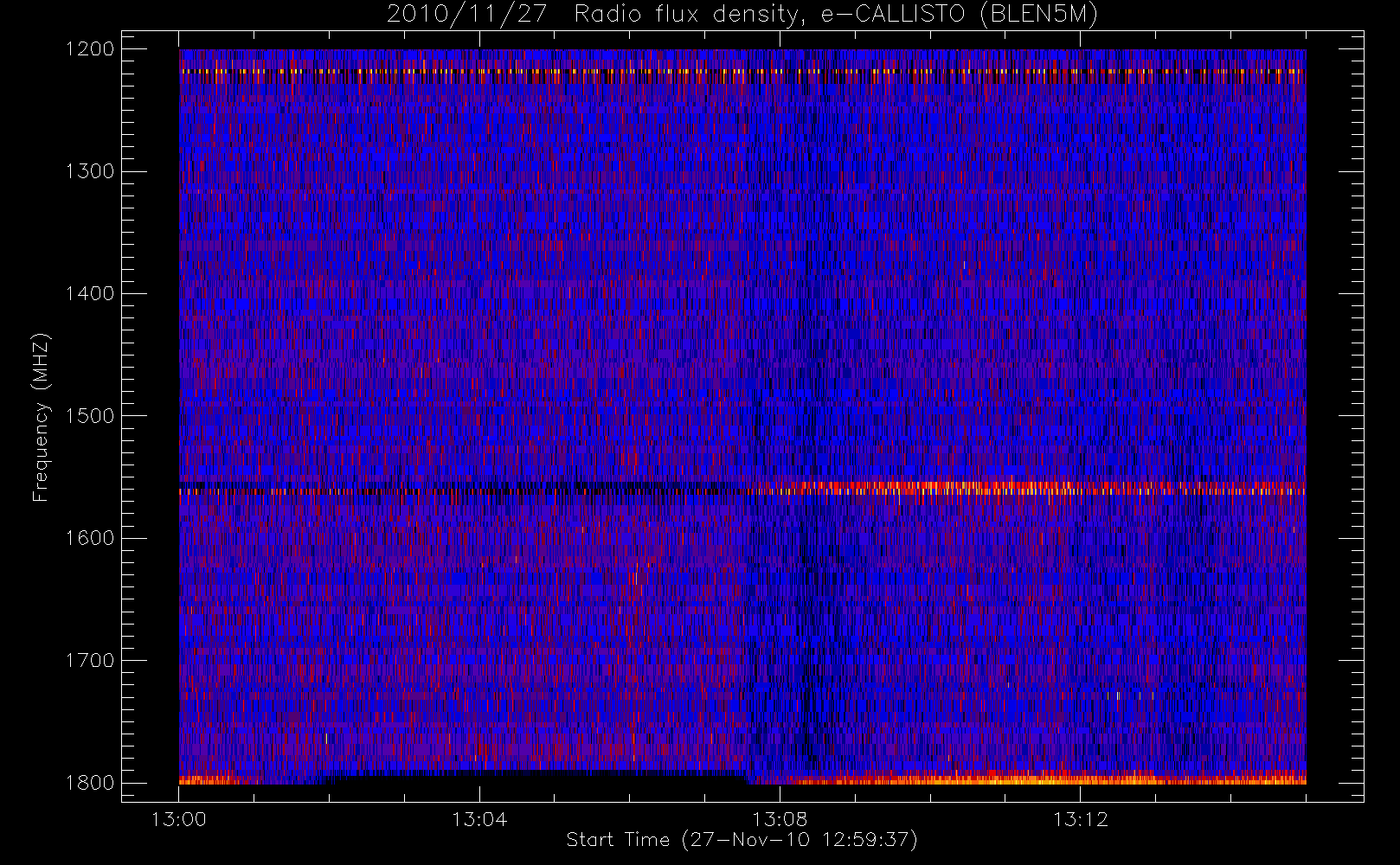1400x865 pixels.
Task: Click the 1300 frequency tick label
Action: (90, 171)
